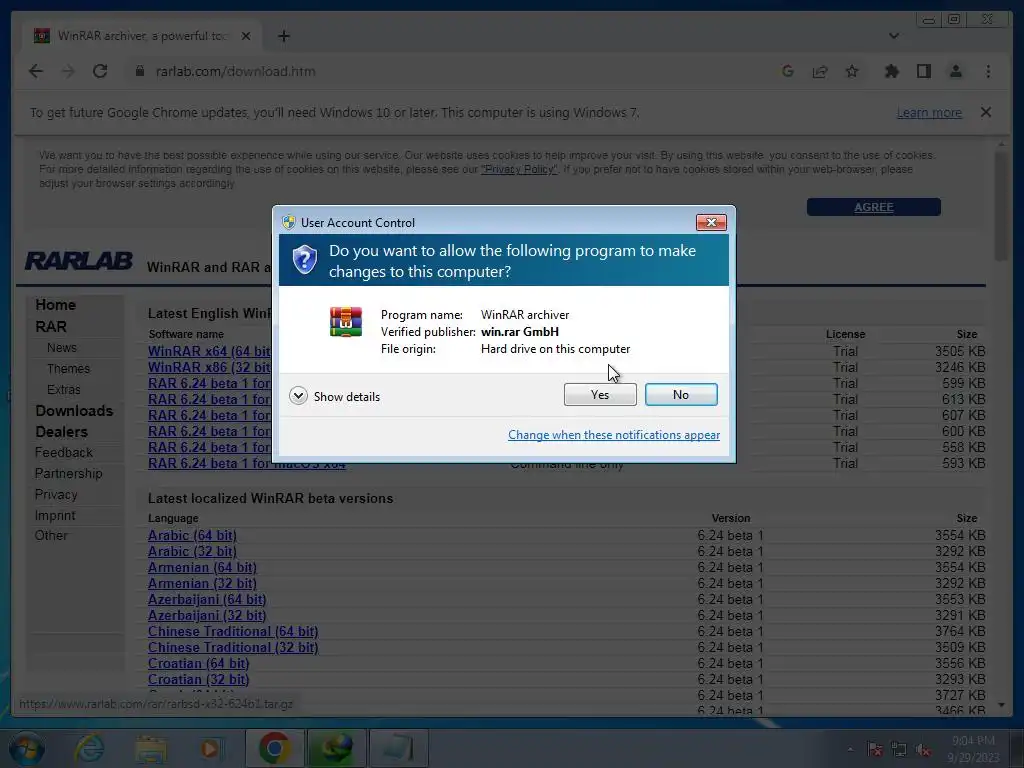1024x768 pixels.
Task: Click Chinese Traditional (64 bit) link
Action: coord(232,632)
